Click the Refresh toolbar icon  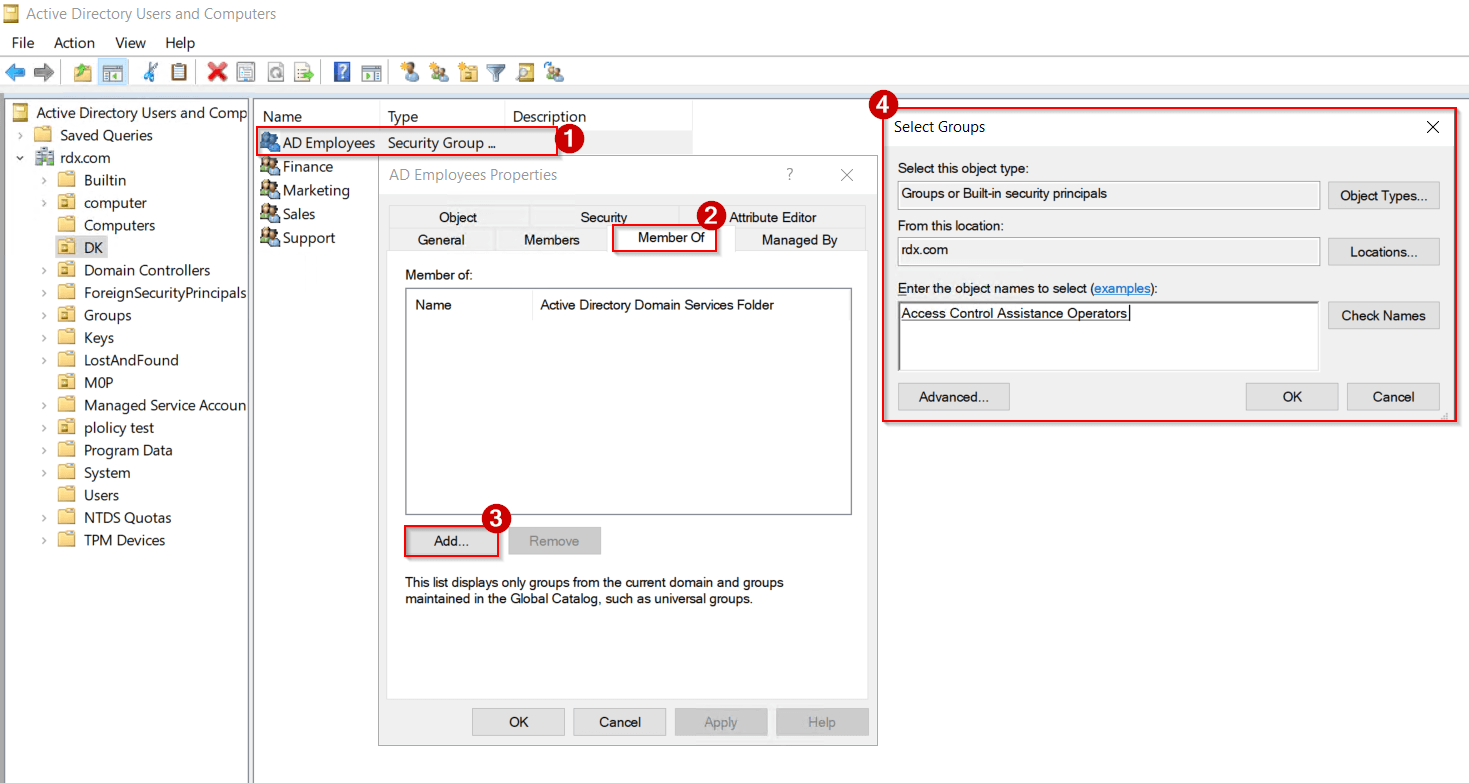point(273,71)
